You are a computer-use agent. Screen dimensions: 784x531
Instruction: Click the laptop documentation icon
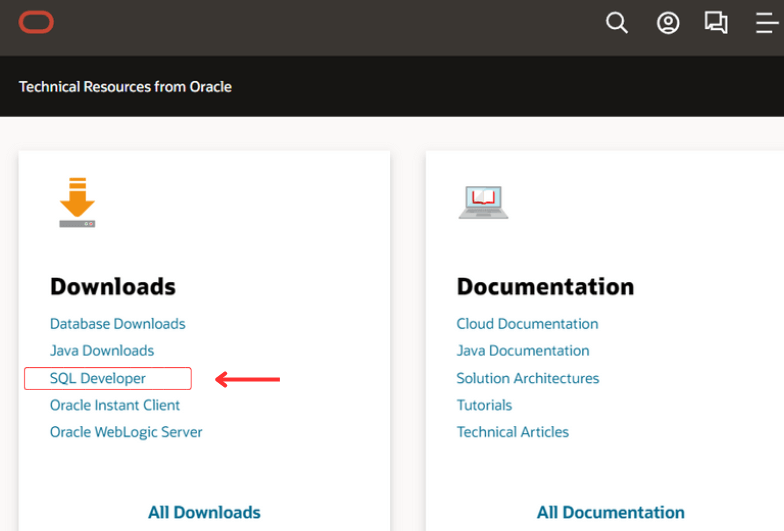(483, 202)
